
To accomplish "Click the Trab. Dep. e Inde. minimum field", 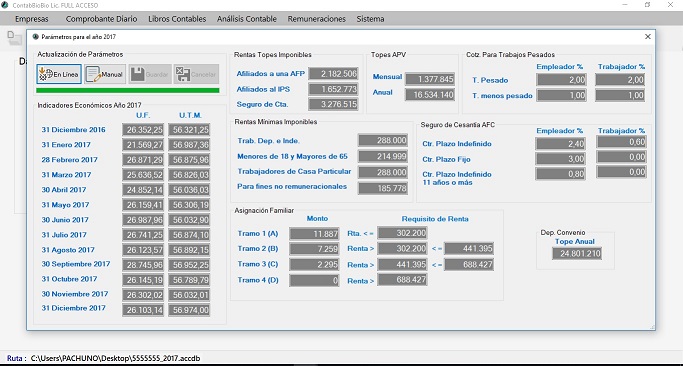I will click(383, 140).
